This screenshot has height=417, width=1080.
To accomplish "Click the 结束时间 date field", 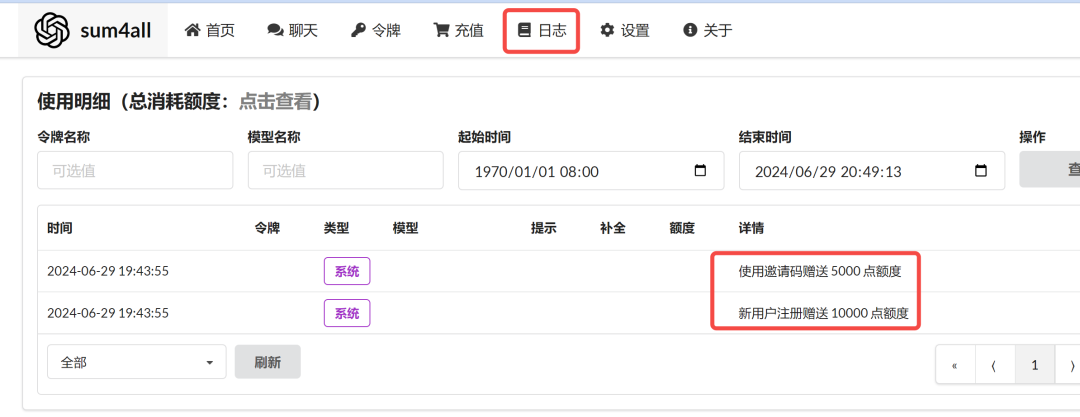I will point(872,170).
